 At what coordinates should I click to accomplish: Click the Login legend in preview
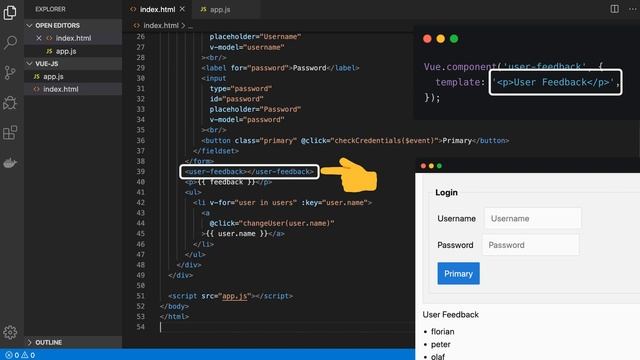pyautogui.click(x=446, y=192)
